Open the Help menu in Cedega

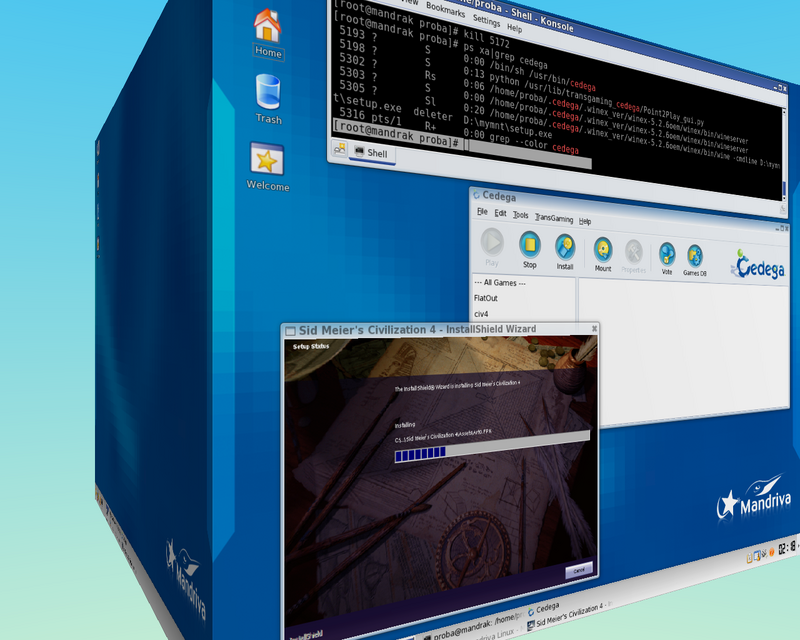pyautogui.click(x=585, y=221)
